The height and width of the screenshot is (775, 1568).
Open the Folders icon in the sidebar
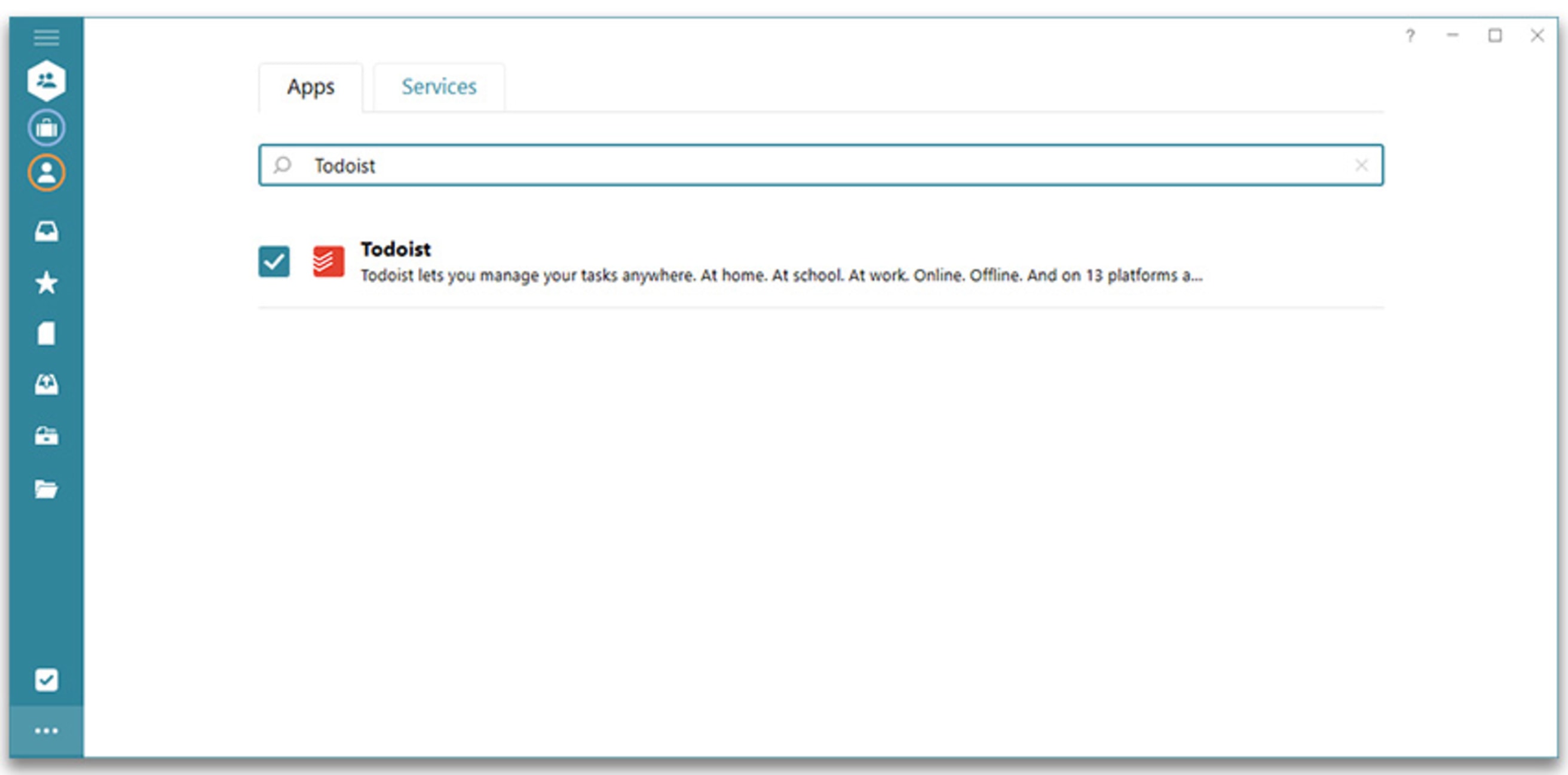click(46, 489)
